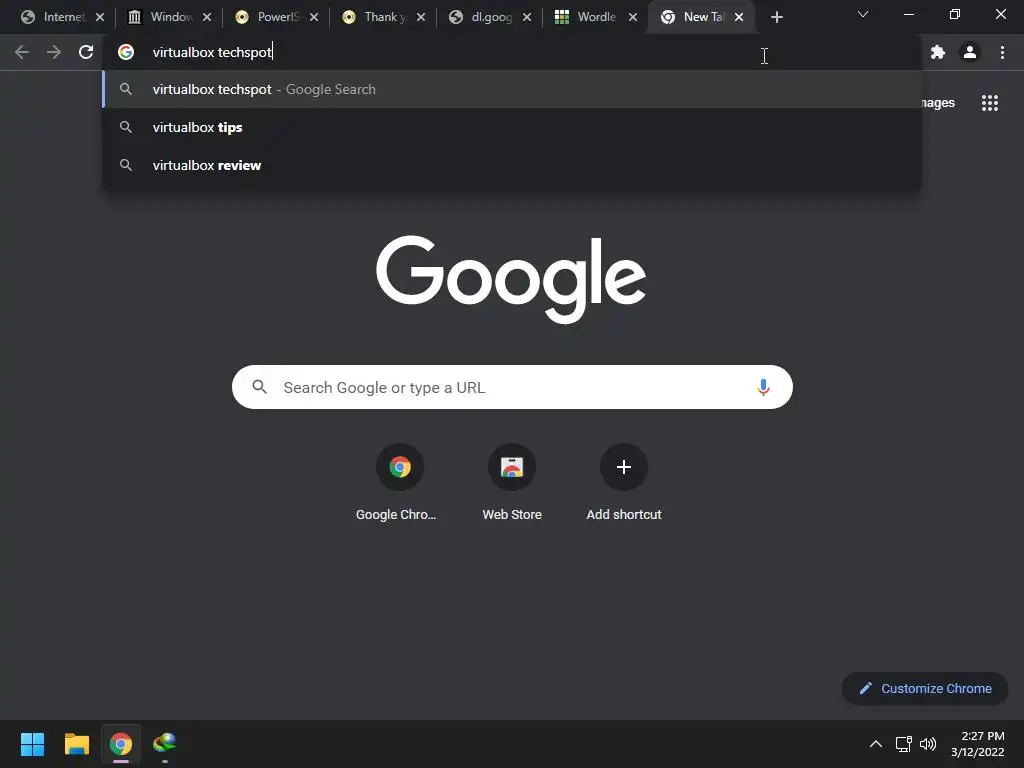The height and width of the screenshot is (768, 1024).
Task: Open the volume speaker tray icon
Action: (927, 744)
